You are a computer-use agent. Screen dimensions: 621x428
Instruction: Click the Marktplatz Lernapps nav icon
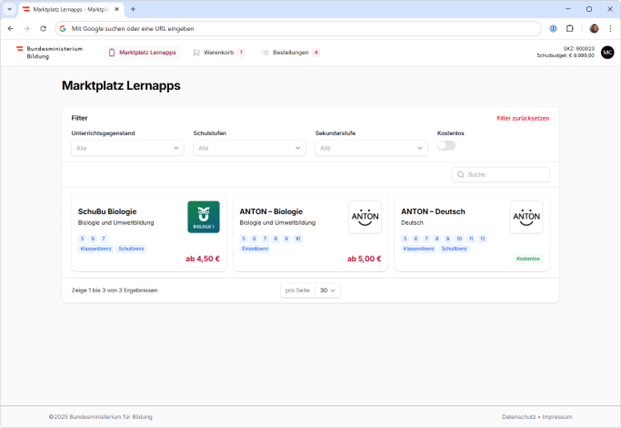coord(112,52)
